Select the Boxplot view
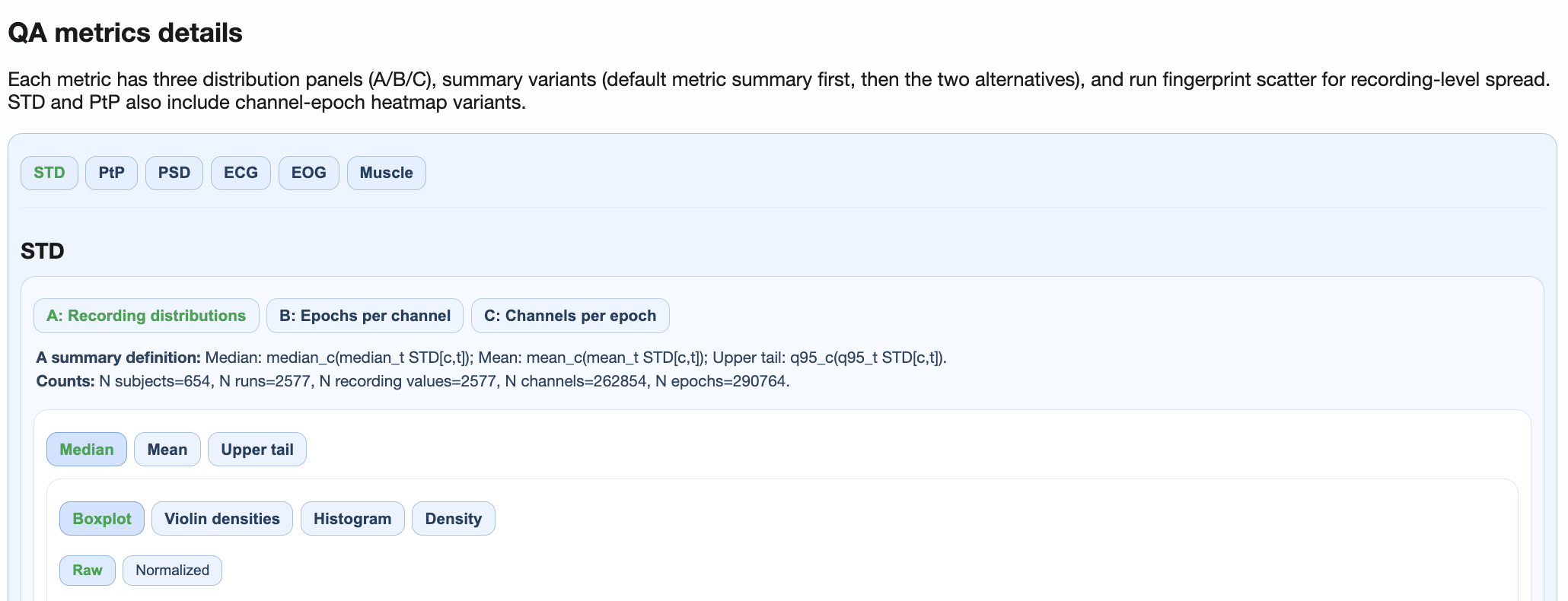The height and width of the screenshot is (601, 1568). click(102, 519)
